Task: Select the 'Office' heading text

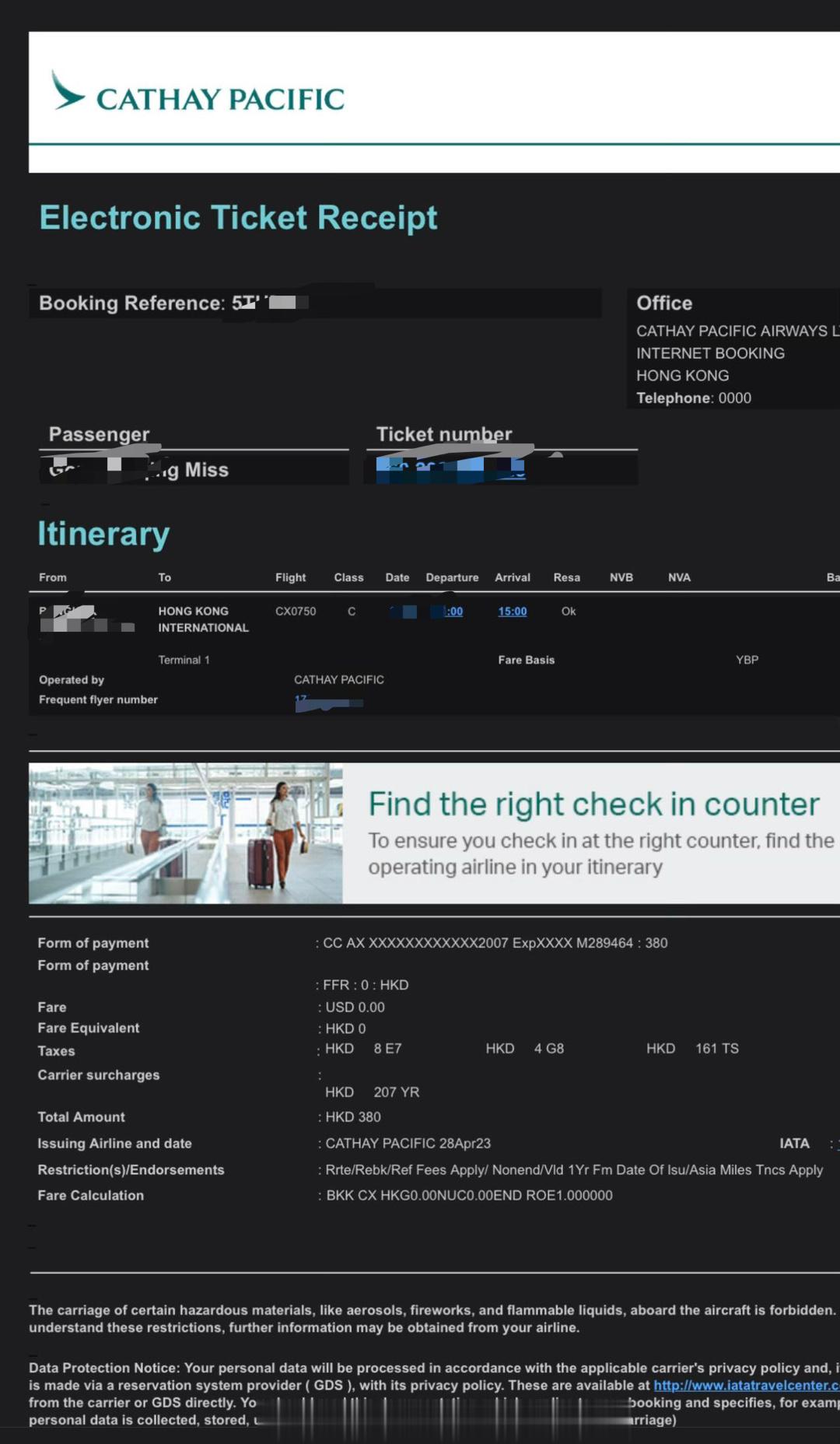Action: pyautogui.click(x=664, y=303)
